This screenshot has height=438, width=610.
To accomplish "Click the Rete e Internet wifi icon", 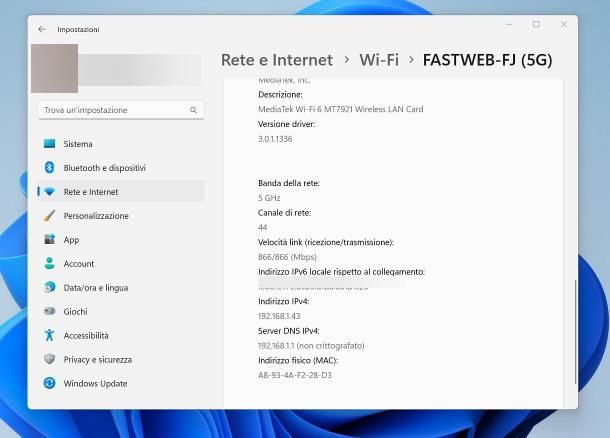I will pos(49,192).
